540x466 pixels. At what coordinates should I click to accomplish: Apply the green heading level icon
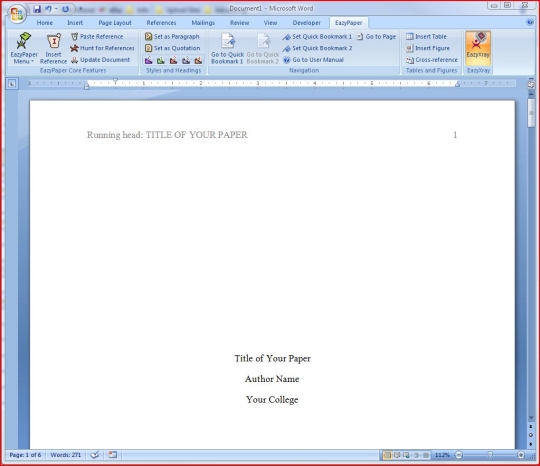(x=161, y=60)
